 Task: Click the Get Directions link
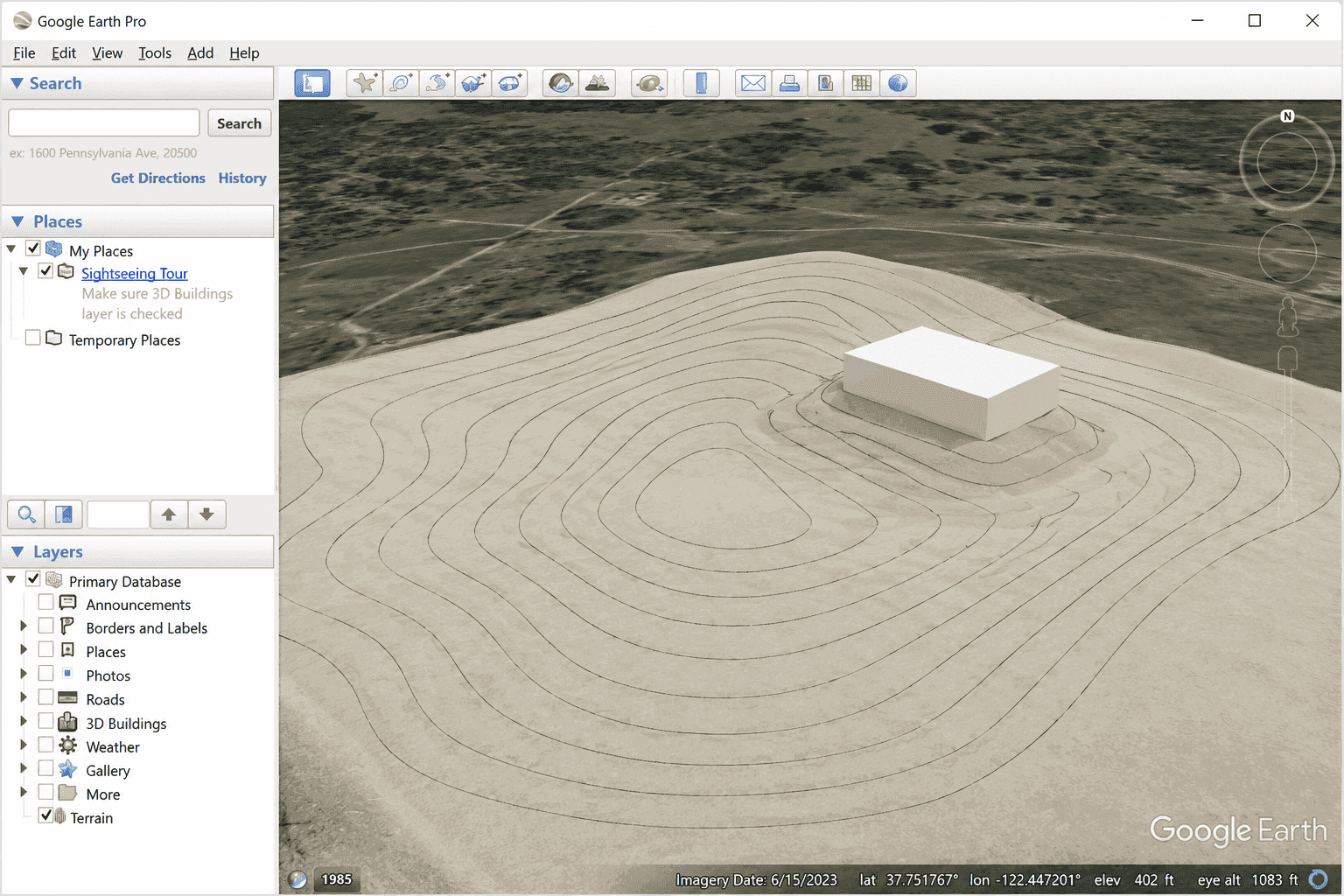point(158,178)
